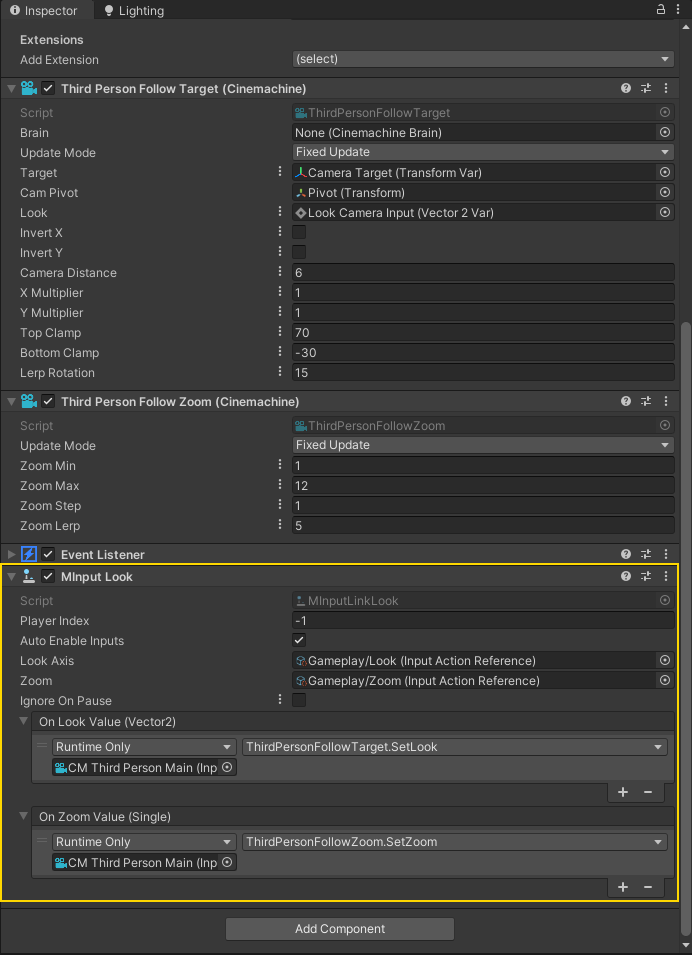Toggle Ignore On Pause checkbox
Image resolution: width=692 pixels, height=955 pixels.
pos(299,700)
